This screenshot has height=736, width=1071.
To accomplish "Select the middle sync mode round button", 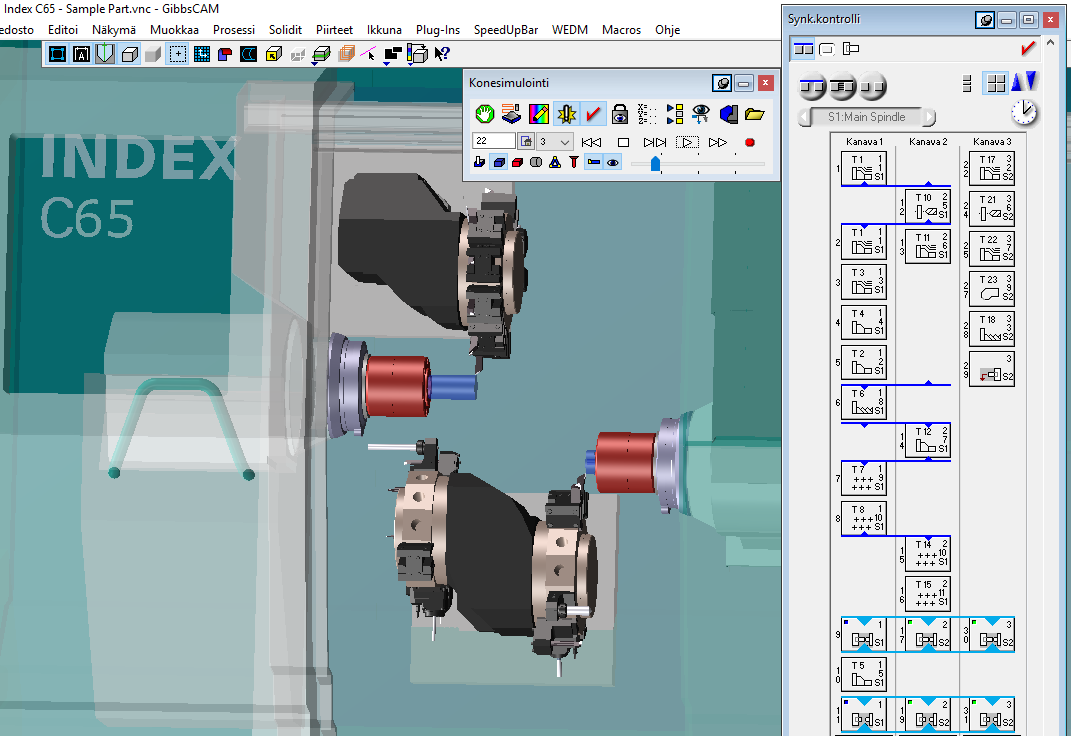I will (843, 87).
